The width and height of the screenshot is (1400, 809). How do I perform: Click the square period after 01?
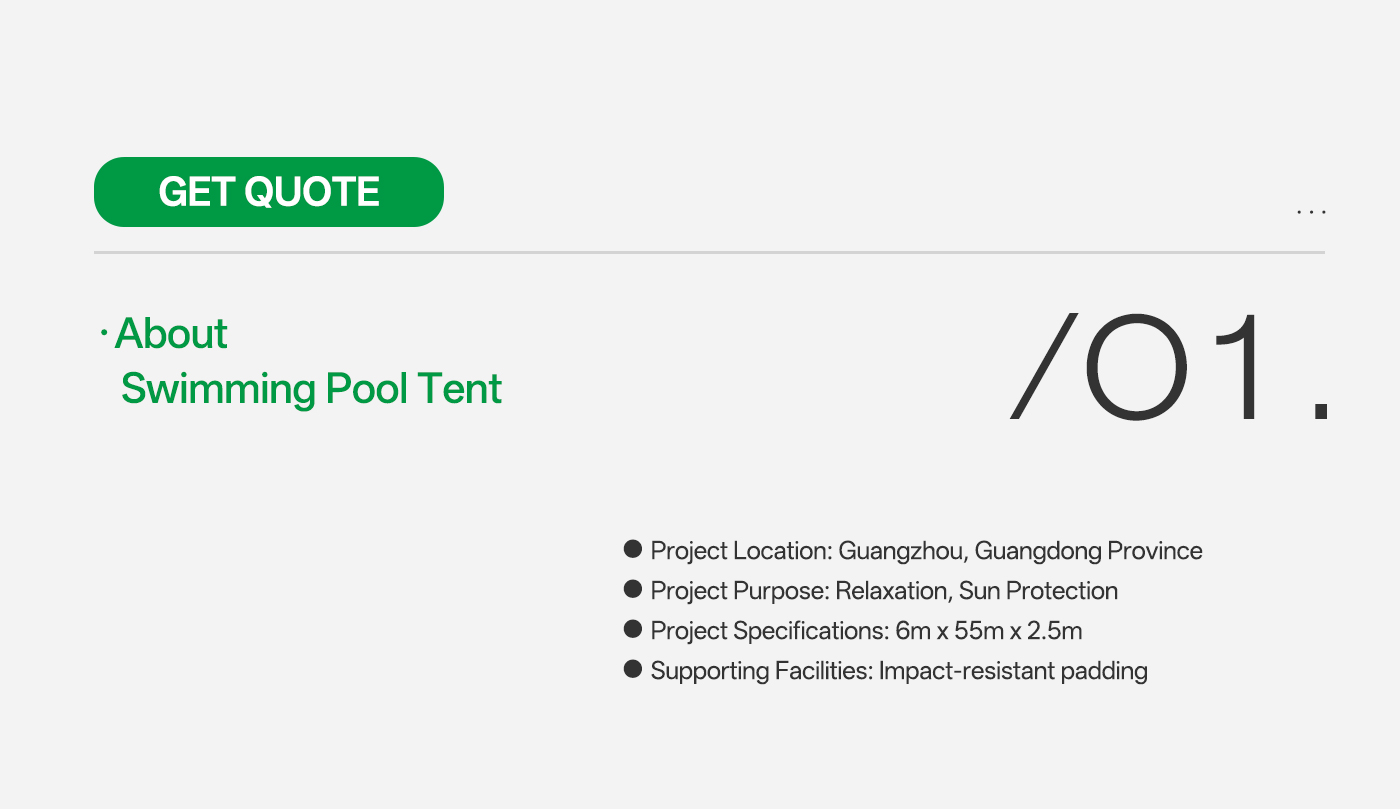click(x=1320, y=411)
